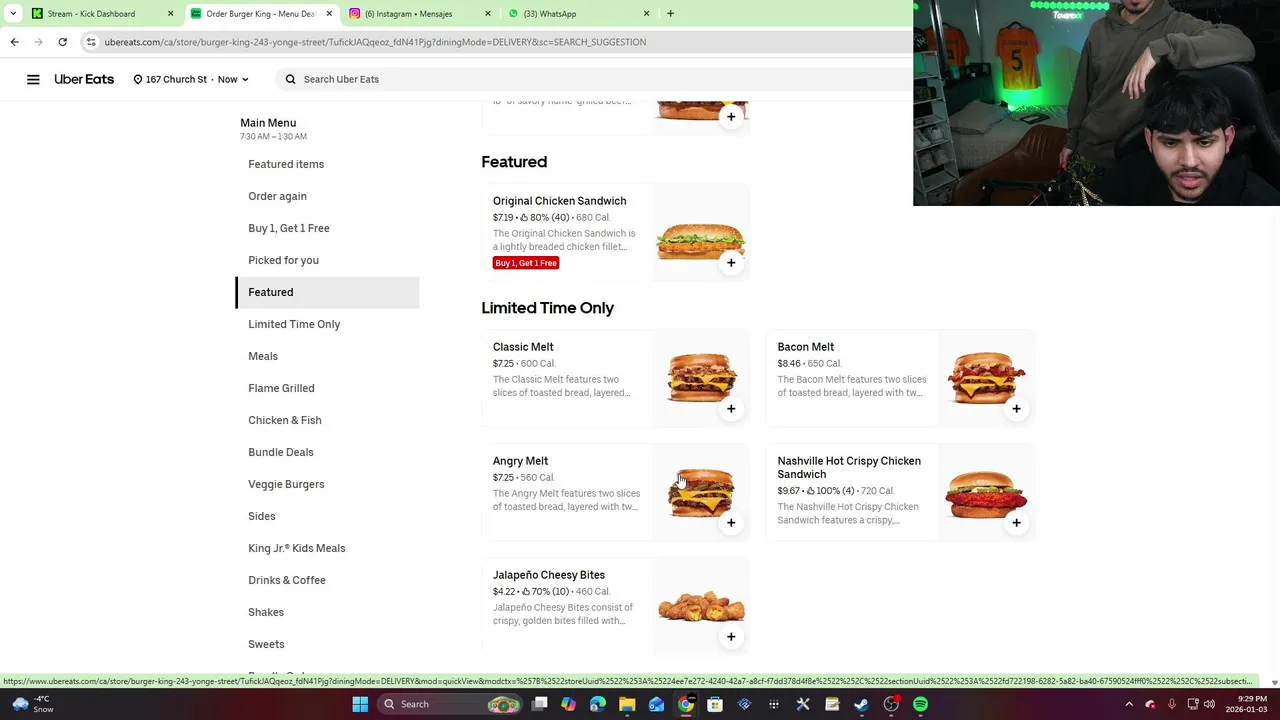Select Featured items in sidebar
Image resolution: width=1280 pixels, height=720 pixels.
pos(286,164)
